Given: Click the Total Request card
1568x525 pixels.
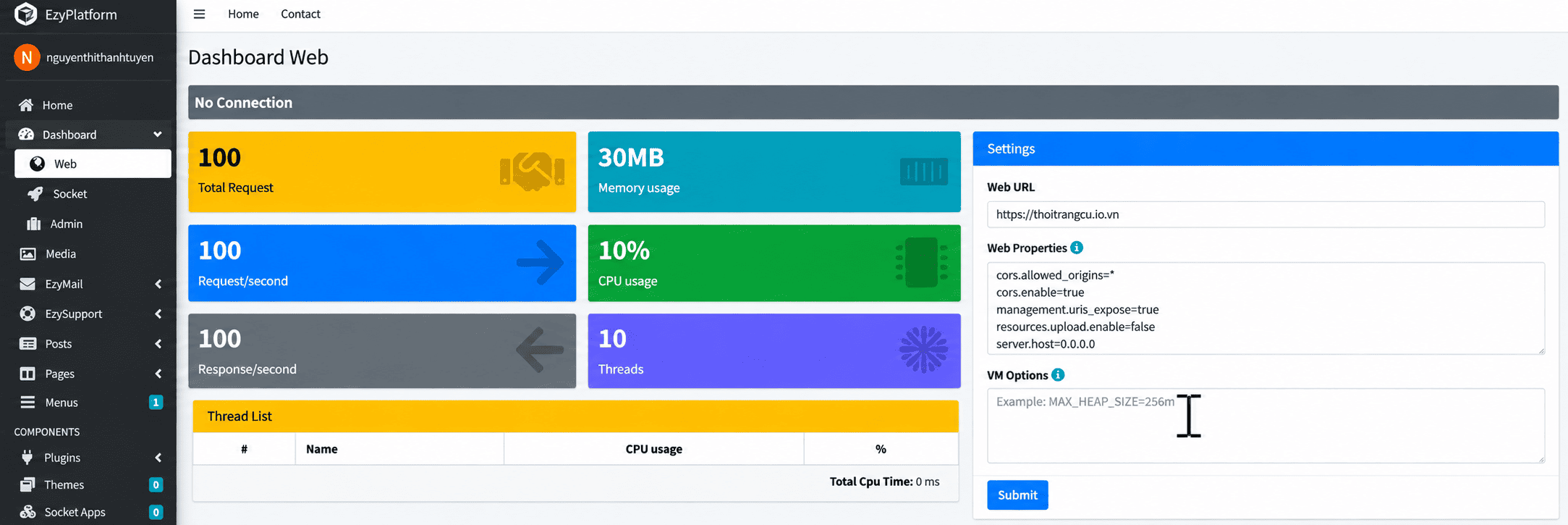Looking at the screenshot, I should point(382,172).
